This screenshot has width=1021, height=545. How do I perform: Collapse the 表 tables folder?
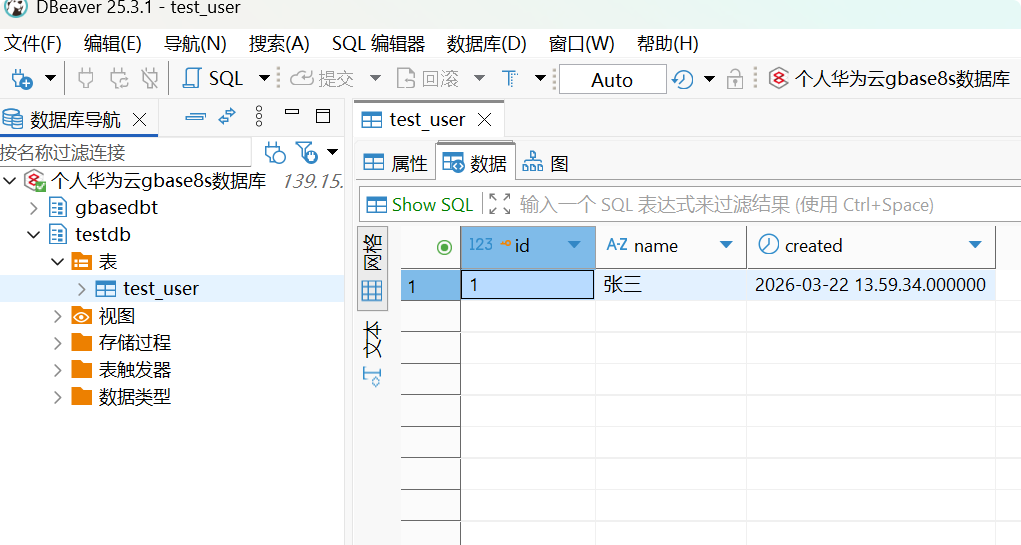[57, 262]
